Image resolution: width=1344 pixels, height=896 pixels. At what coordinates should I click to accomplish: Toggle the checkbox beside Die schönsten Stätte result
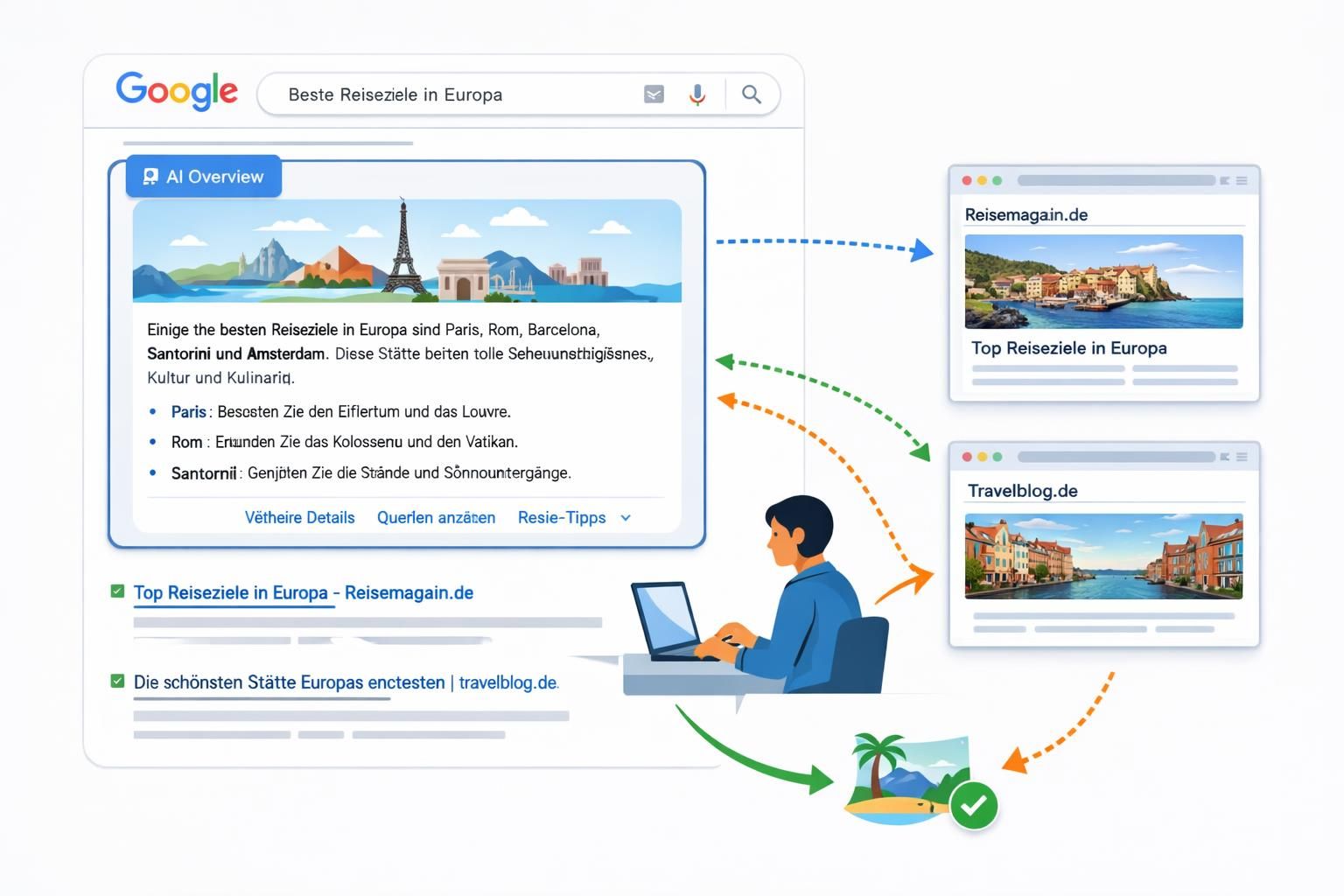point(117,681)
